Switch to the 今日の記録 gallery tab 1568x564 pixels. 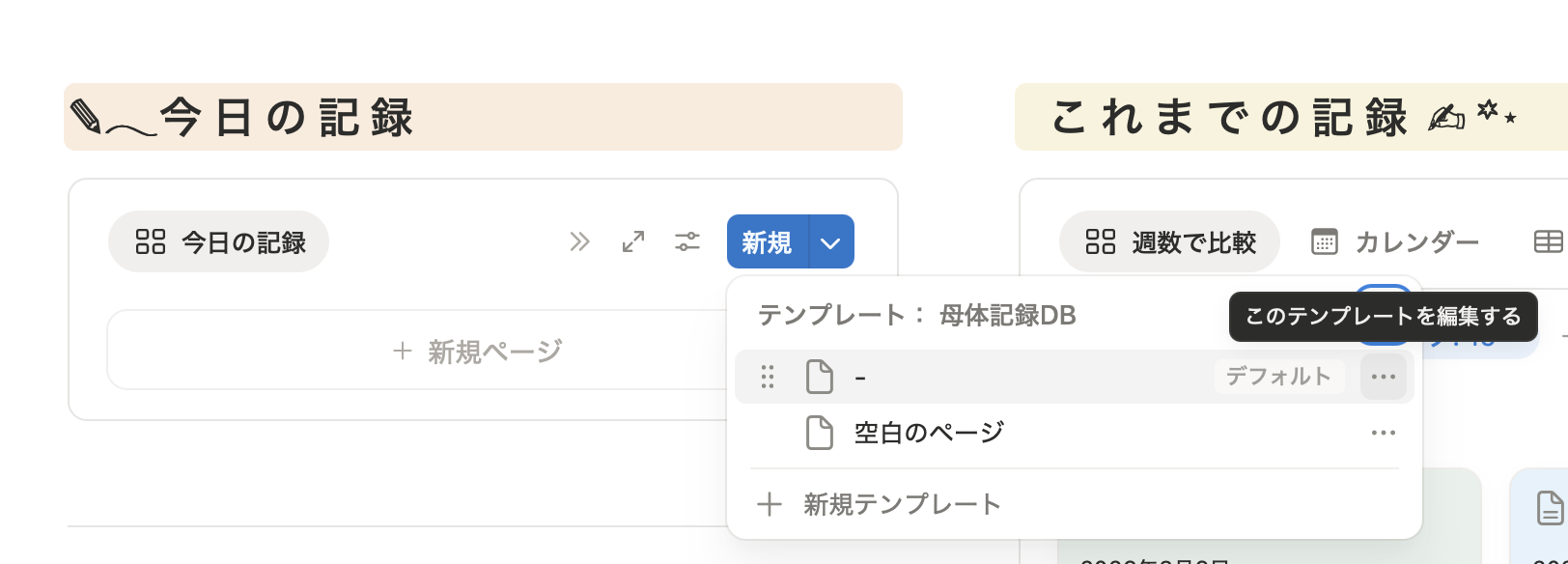[x=219, y=241]
